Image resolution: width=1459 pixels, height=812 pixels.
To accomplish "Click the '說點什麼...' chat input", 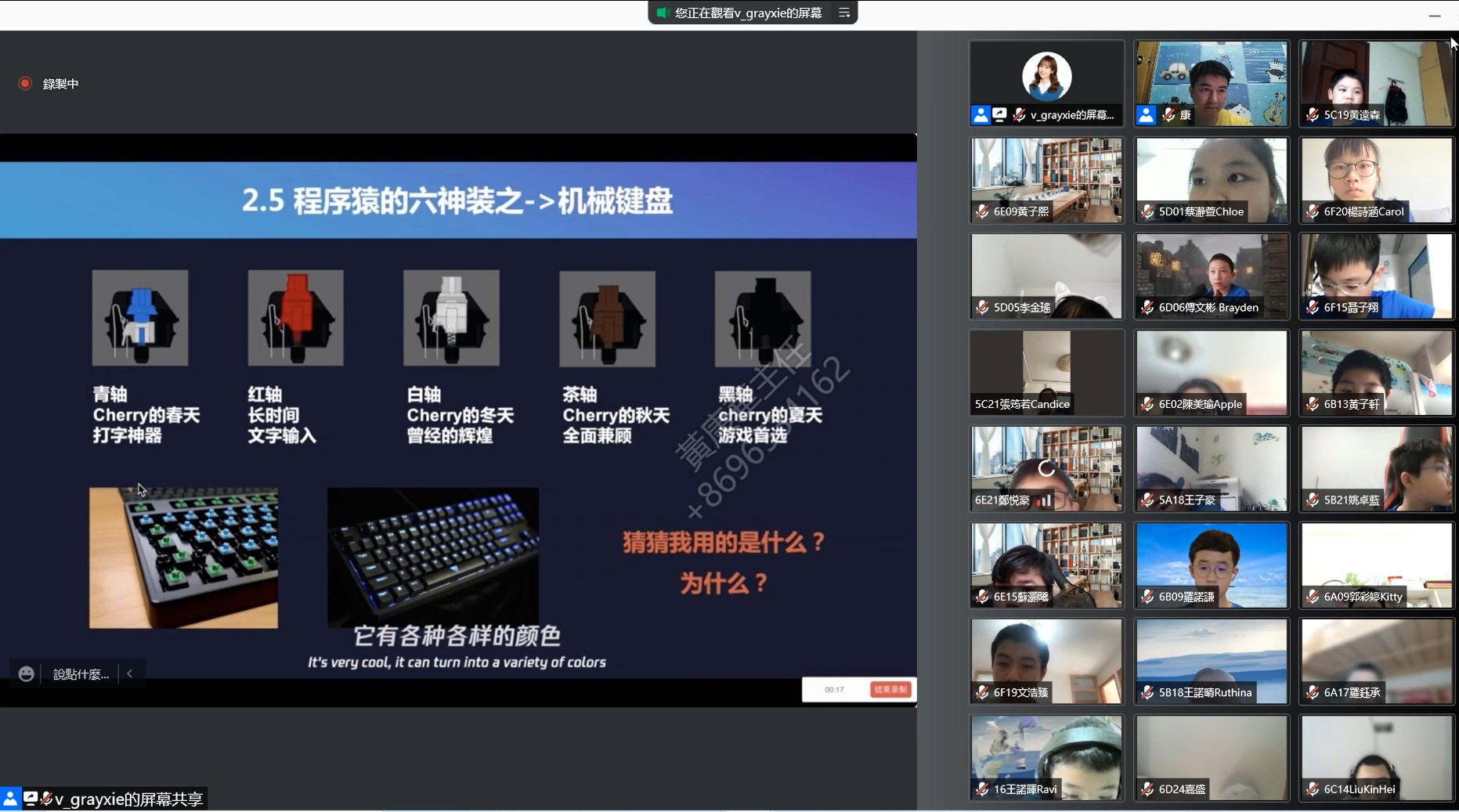I will tap(81, 673).
